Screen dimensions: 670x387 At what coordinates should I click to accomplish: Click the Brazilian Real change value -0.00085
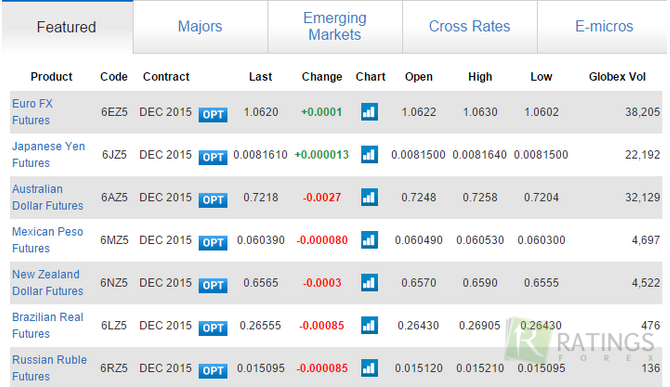click(x=322, y=325)
